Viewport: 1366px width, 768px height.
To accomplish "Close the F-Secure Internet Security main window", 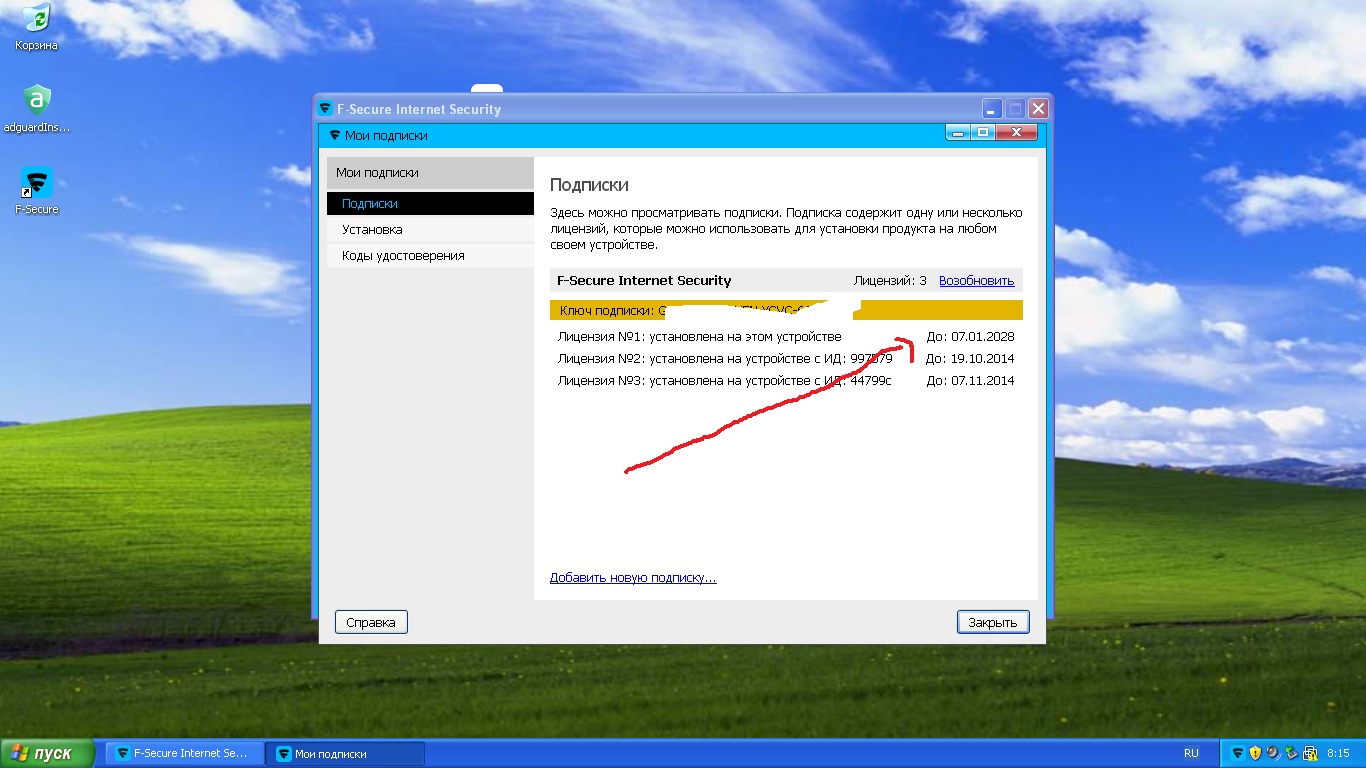I will [1038, 109].
